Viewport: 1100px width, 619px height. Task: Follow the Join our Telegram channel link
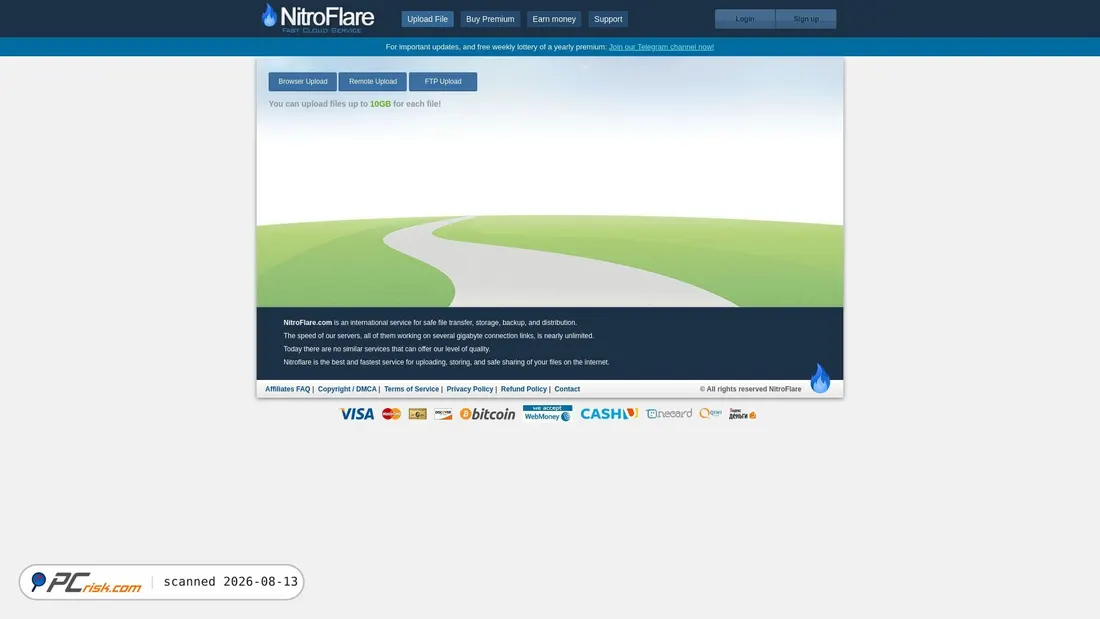pyautogui.click(x=661, y=47)
